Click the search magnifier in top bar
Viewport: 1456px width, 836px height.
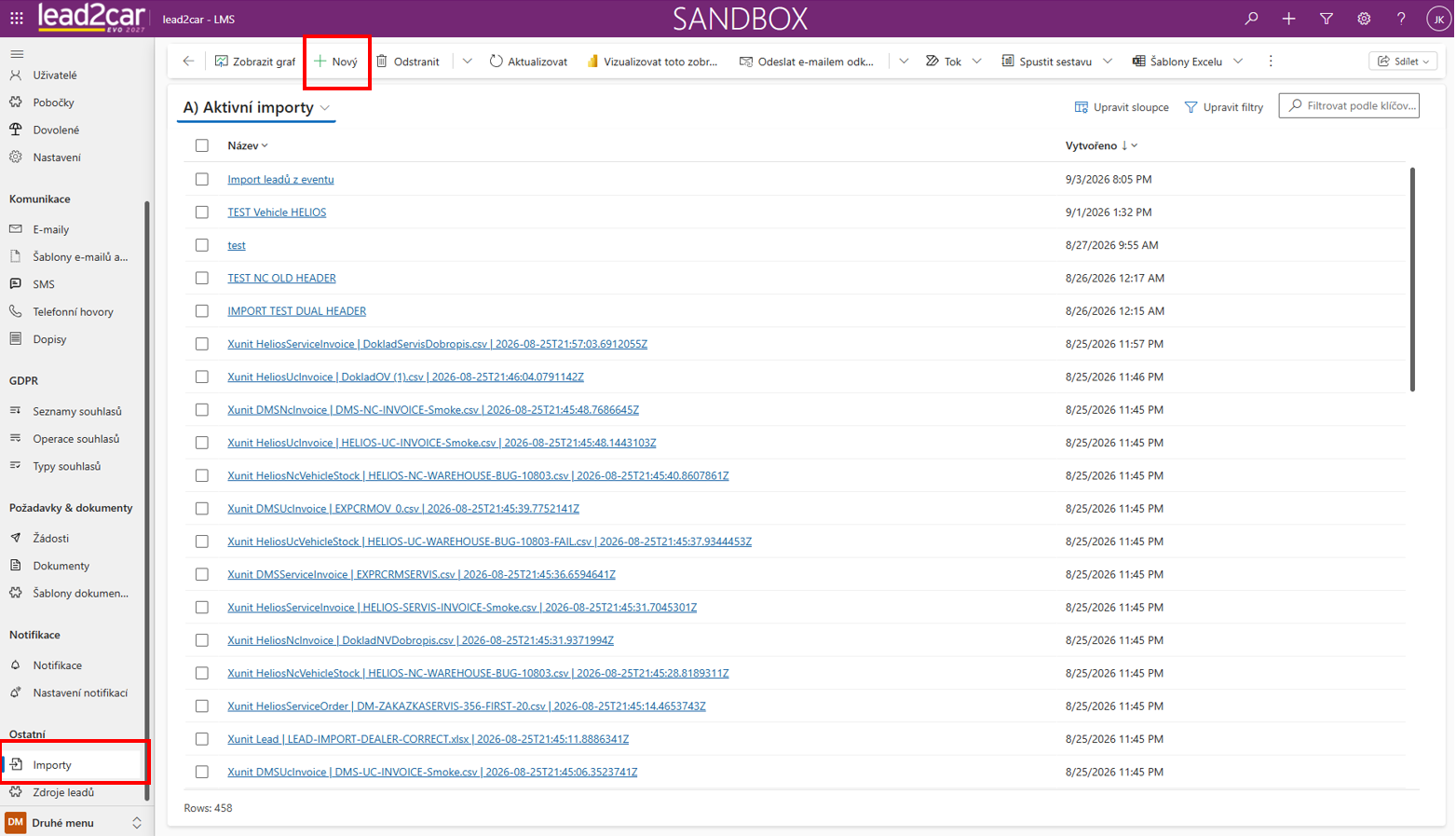click(x=1251, y=19)
